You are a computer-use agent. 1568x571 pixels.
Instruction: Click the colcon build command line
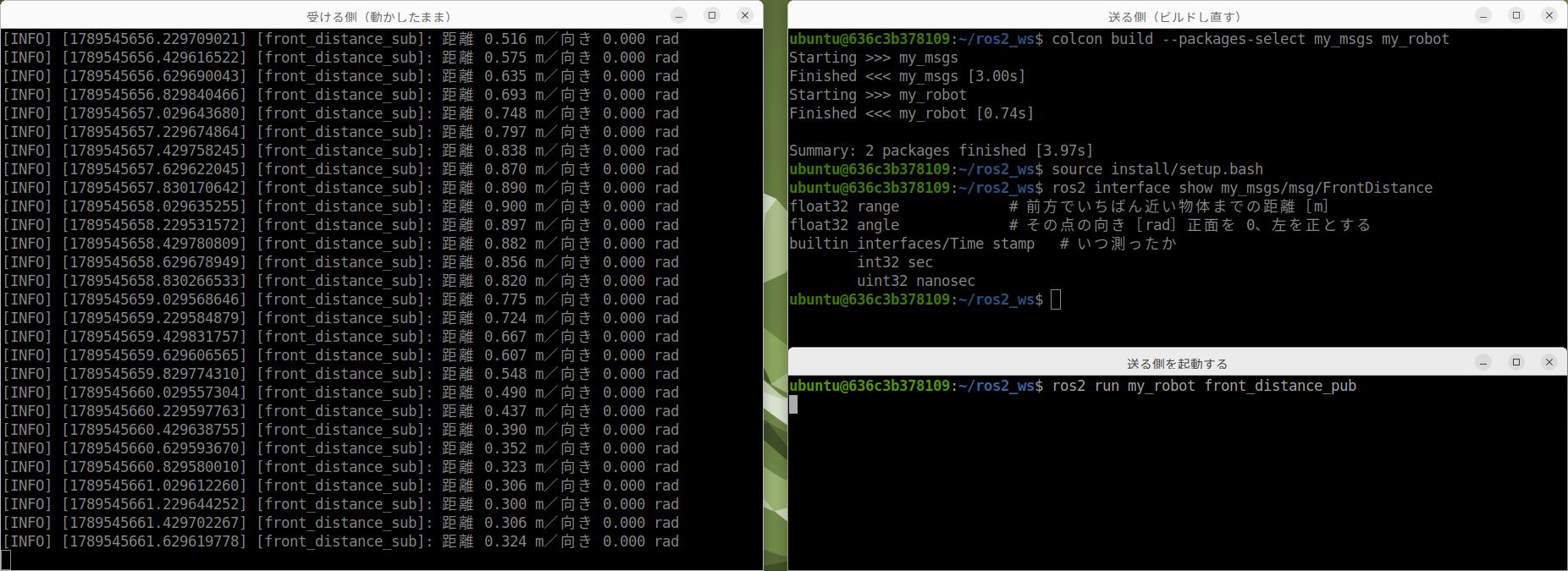click(x=1119, y=39)
